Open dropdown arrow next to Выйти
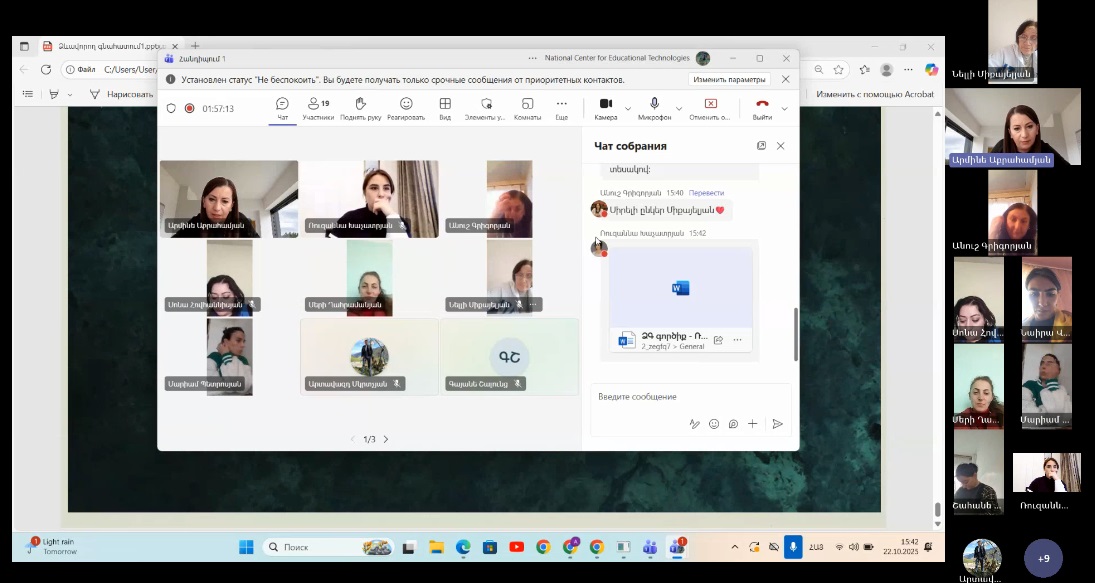This screenshot has height=583, width=1095. (785, 108)
